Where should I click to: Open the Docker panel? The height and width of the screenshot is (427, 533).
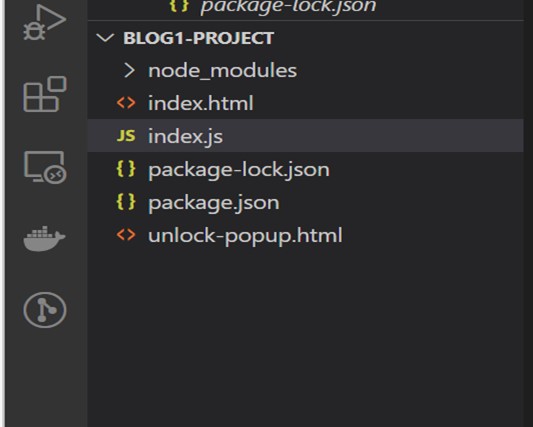[44, 238]
